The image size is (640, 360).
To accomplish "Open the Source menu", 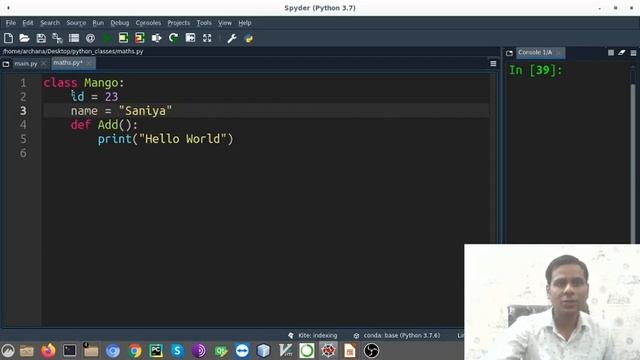I will click(x=76, y=23).
